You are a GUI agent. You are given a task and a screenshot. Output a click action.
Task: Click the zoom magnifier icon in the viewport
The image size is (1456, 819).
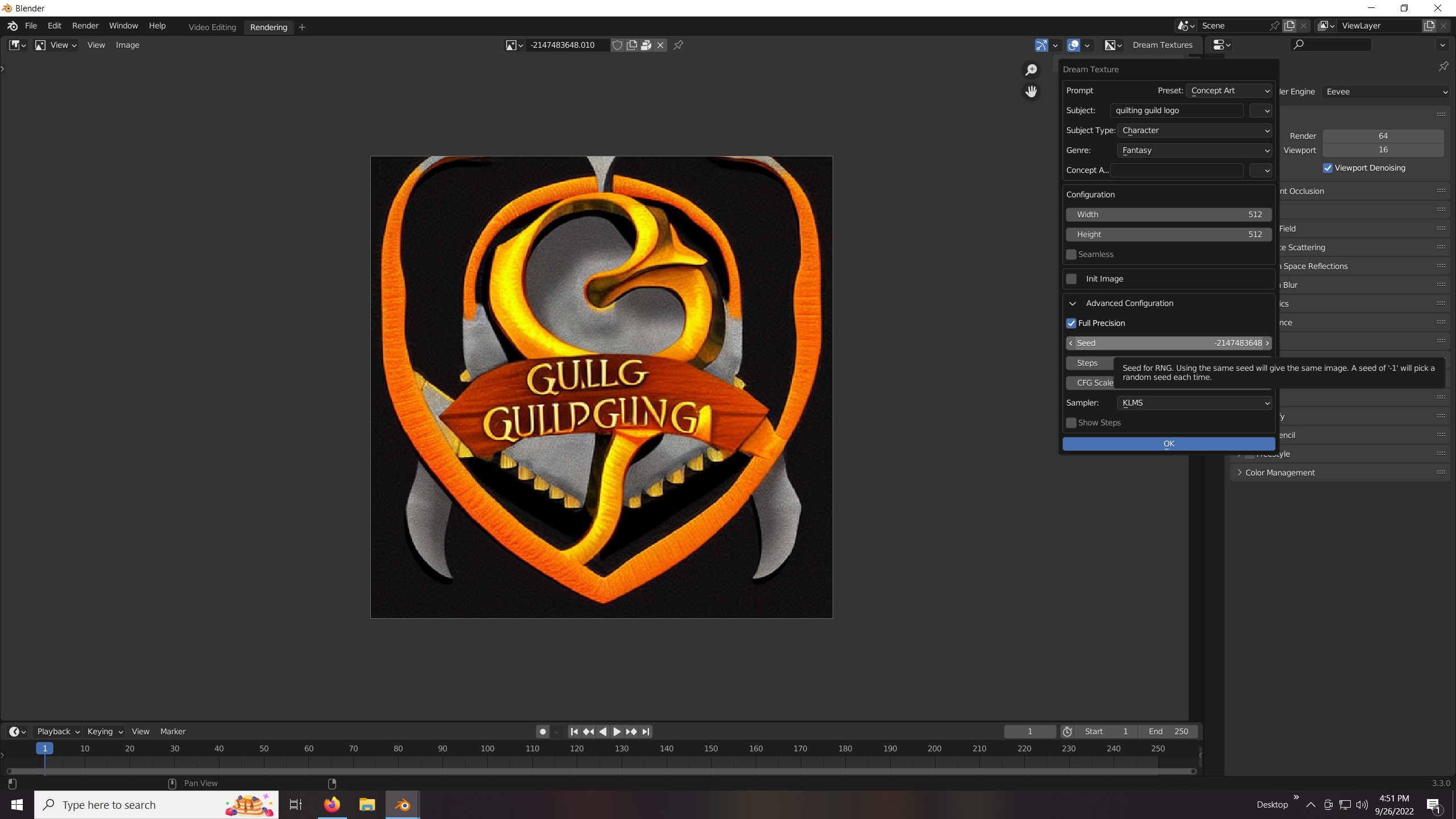(x=1031, y=70)
